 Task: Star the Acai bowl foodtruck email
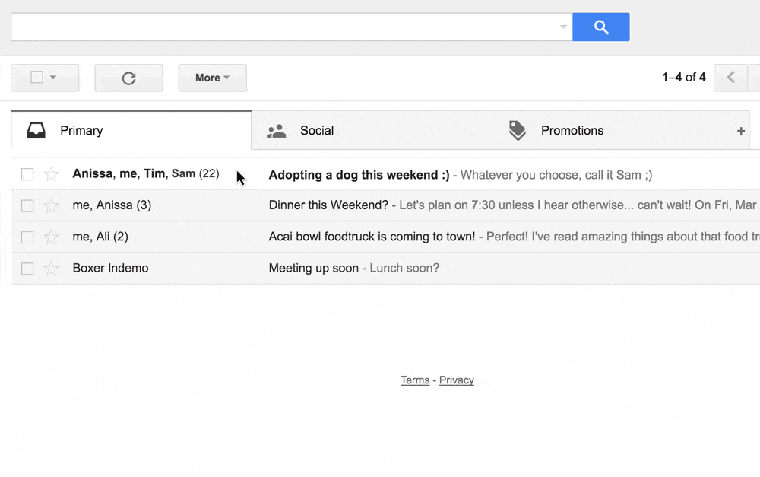click(x=51, y=237)
